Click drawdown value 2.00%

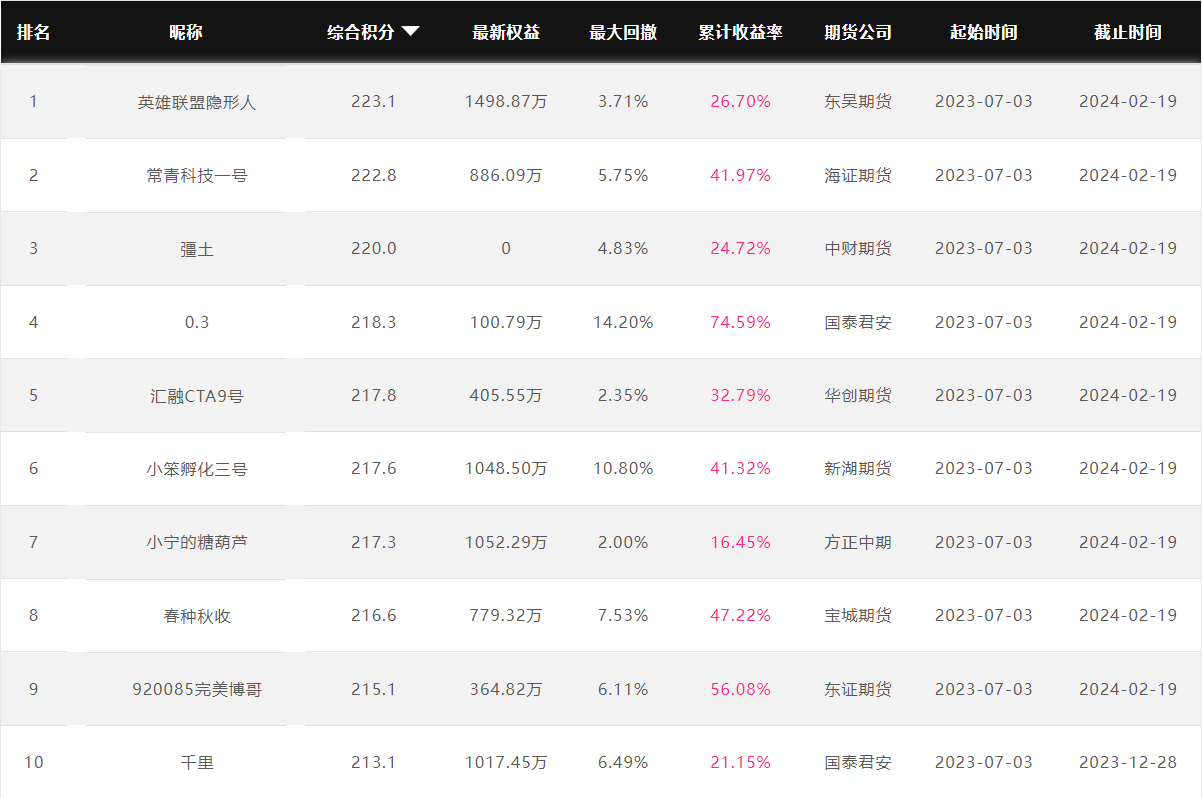623,542
